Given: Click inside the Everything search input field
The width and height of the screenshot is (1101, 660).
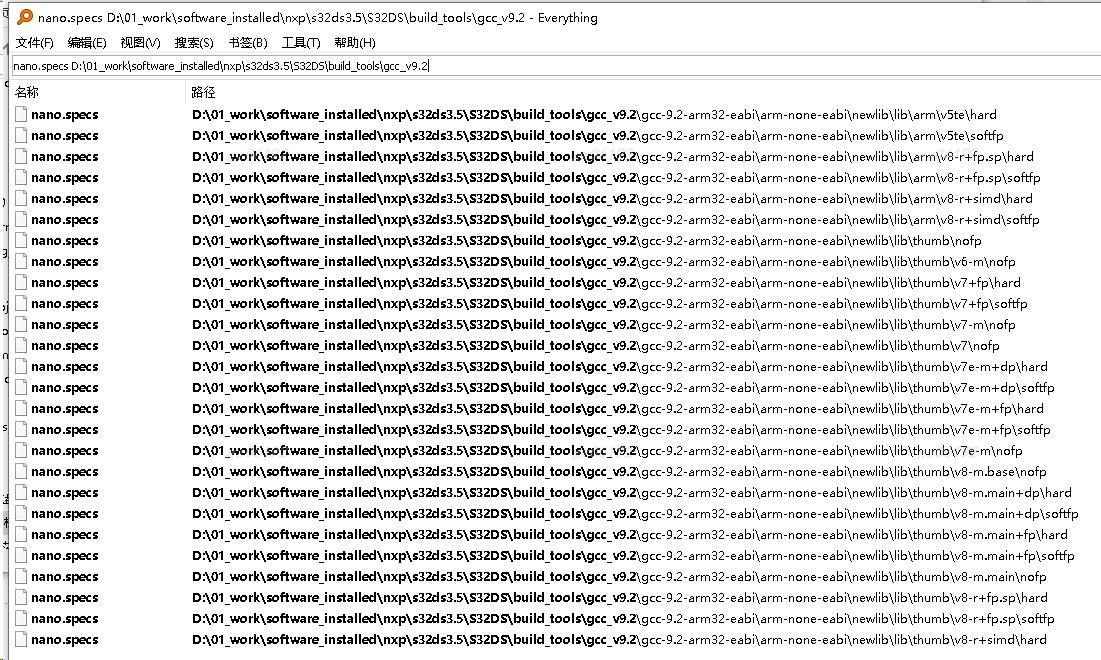Looking at the screenshot, I should click(400, 66).
